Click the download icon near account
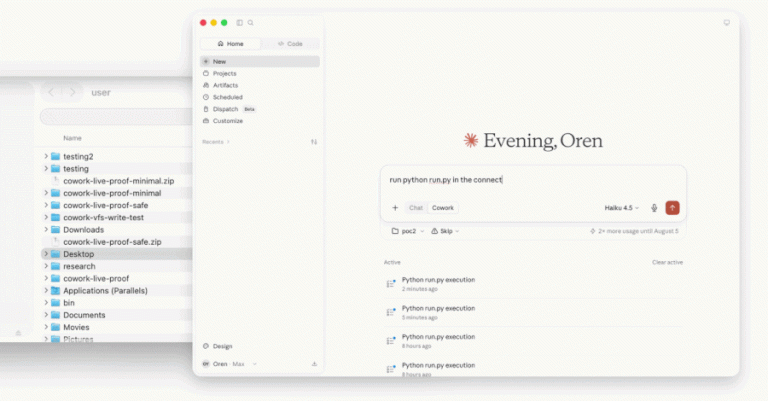 (x=314, y=364)
